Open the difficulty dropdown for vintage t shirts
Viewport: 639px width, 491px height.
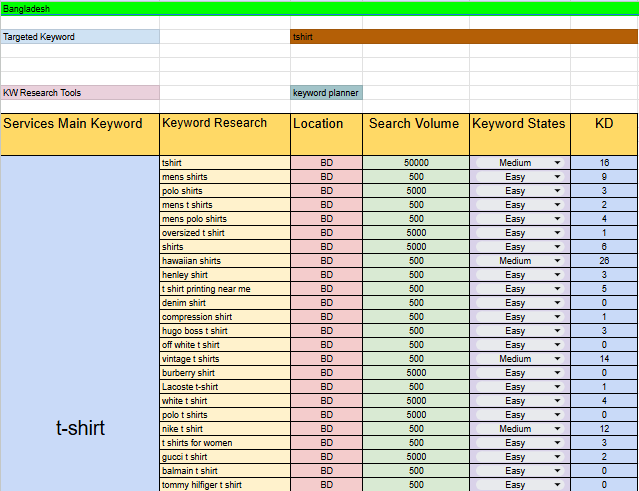(557, 359)
